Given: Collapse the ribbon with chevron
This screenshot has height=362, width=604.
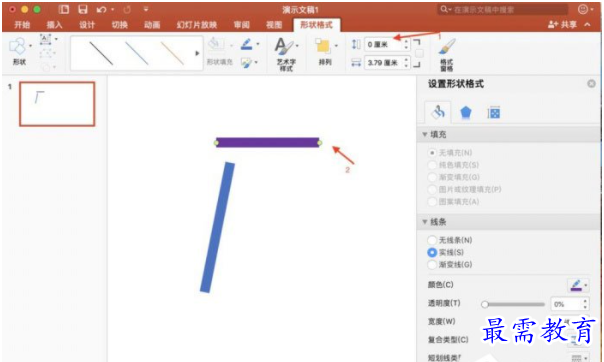Looking at the screenshot, I should [587, 25].
